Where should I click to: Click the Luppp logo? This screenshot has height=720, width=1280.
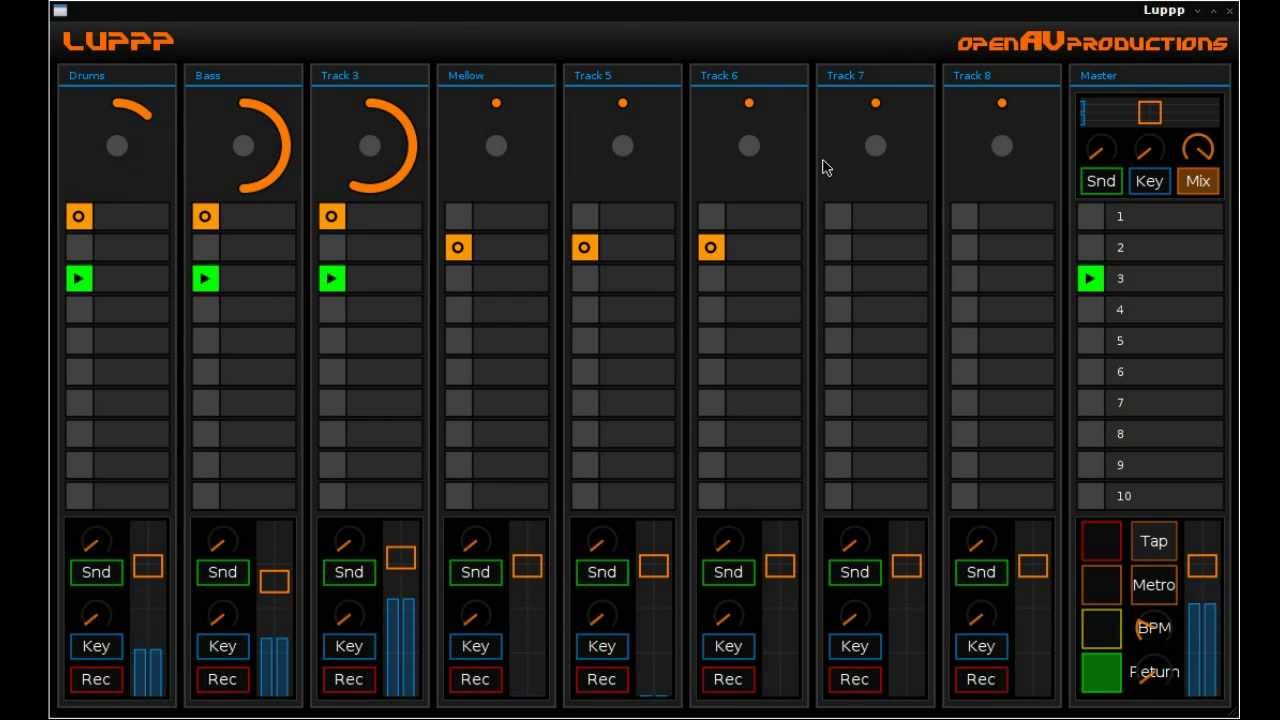tap(118, 41)
